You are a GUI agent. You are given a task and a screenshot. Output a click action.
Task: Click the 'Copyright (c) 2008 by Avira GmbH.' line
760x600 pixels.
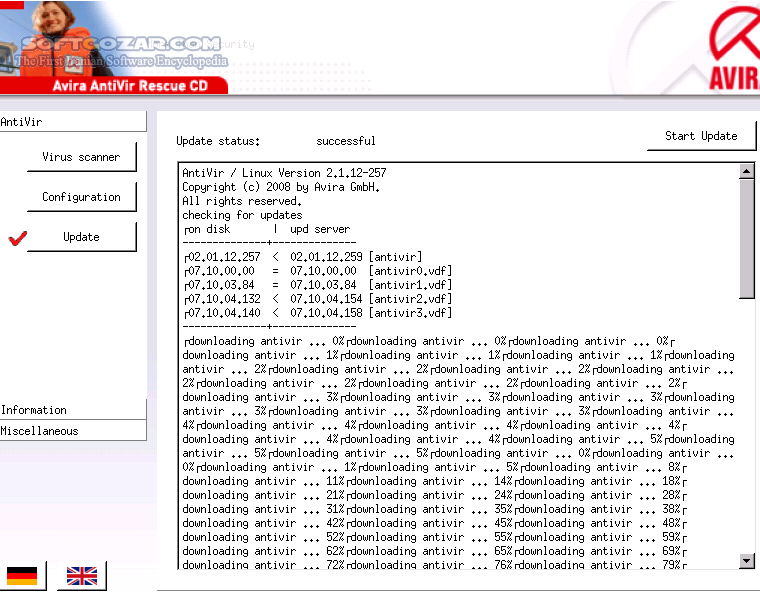(281, 187)
